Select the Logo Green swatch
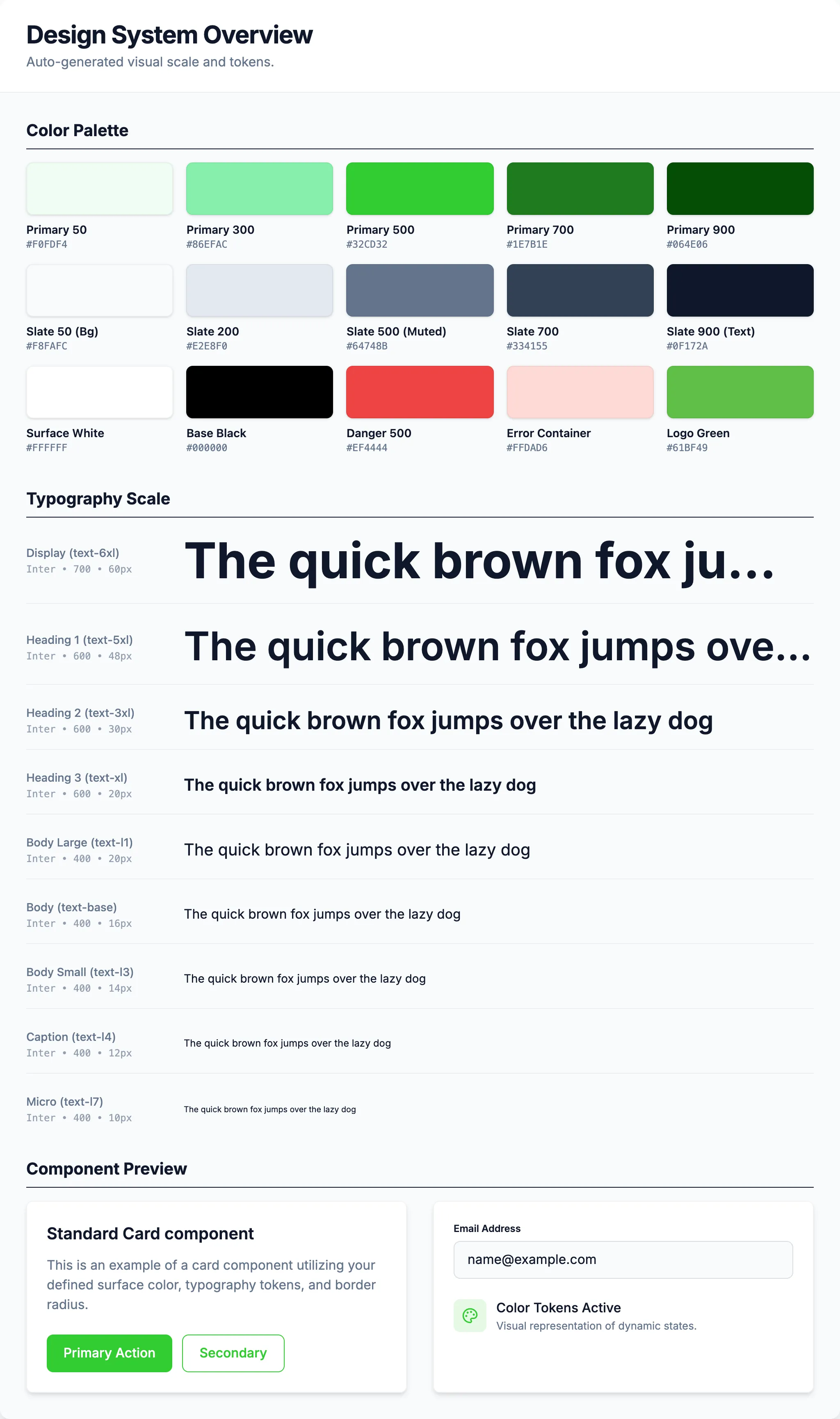840x1419 pixels. point(740,392)
